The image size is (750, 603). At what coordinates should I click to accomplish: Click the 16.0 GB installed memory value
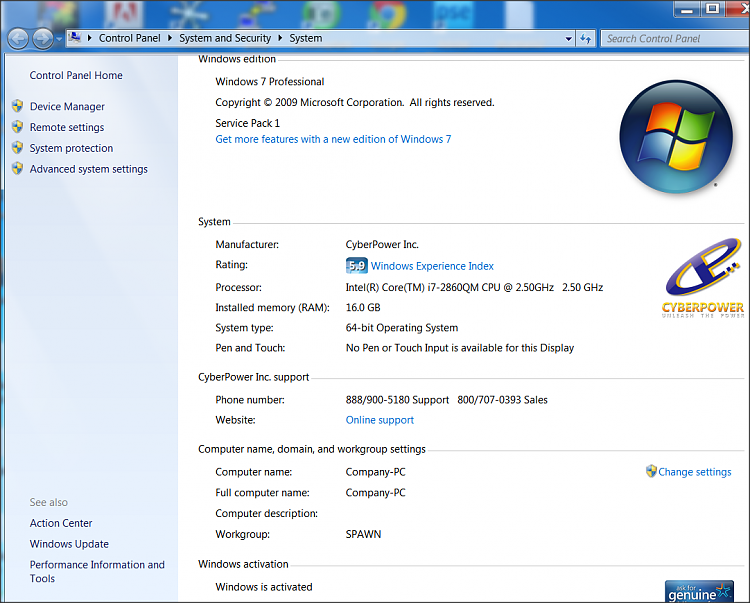363,307
